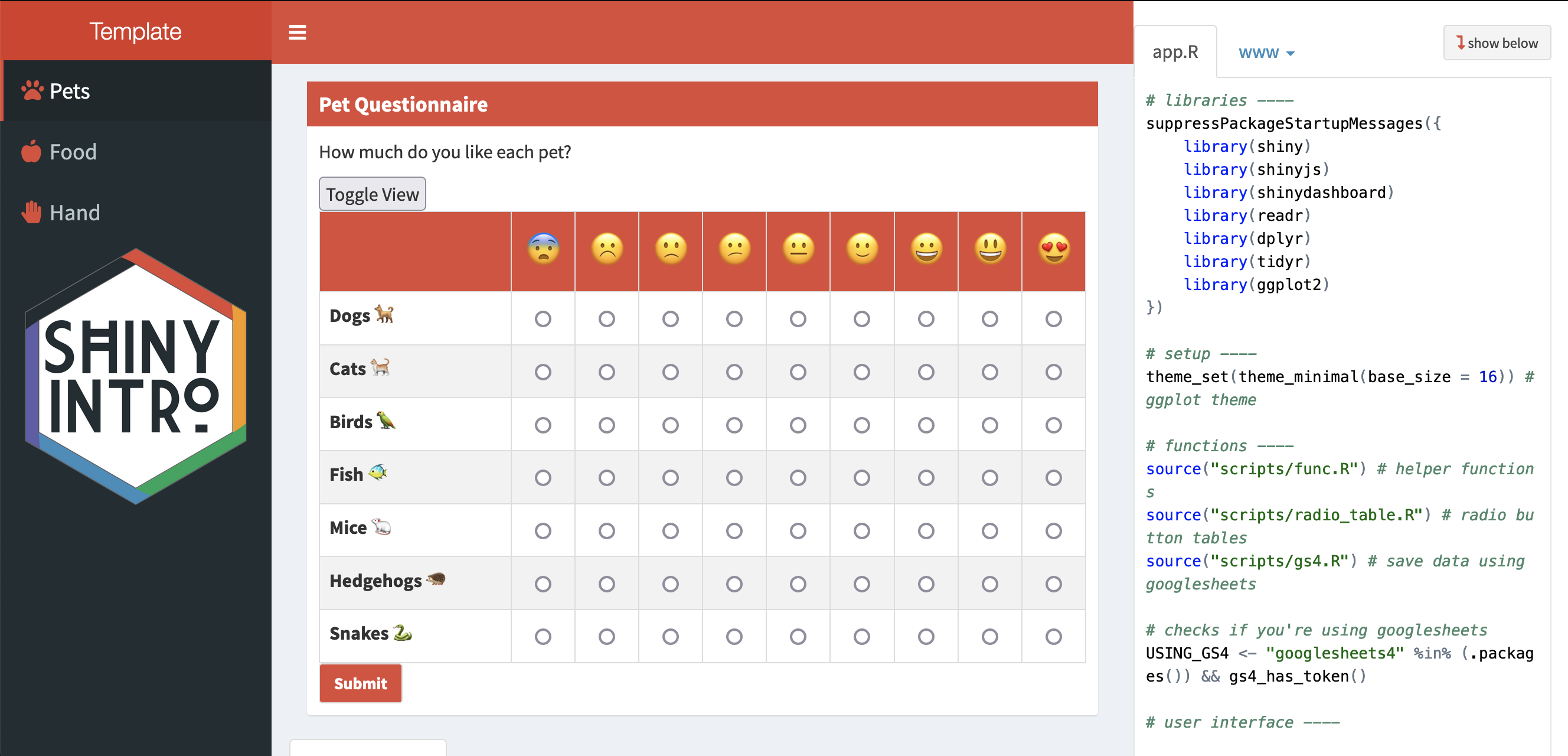This screenshot has width=1568, height=756.
Task: Click the hamburger sidebar toggle icon
Action: coord(297,32)
